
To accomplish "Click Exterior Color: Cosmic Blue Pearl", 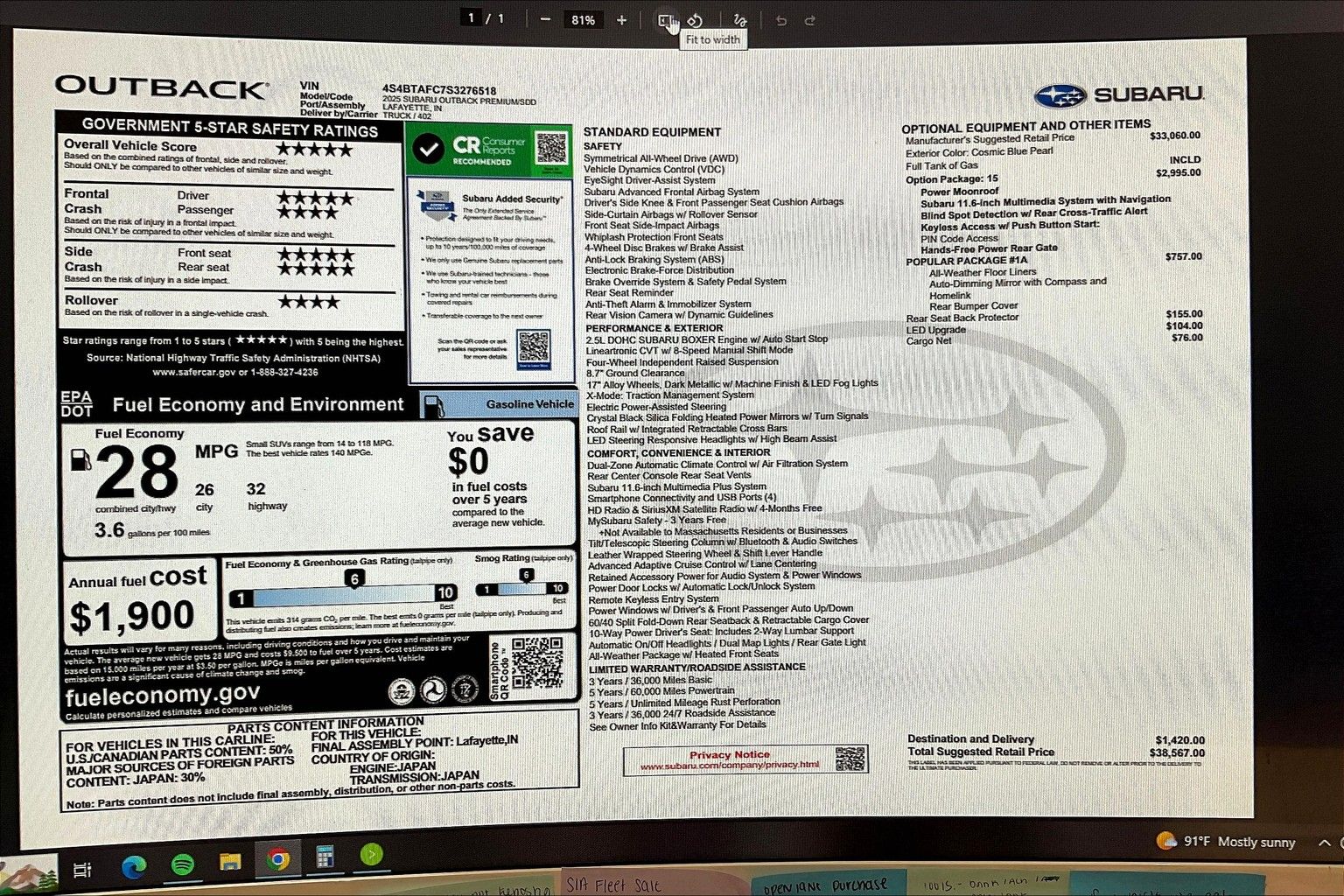I will (979, 152).
